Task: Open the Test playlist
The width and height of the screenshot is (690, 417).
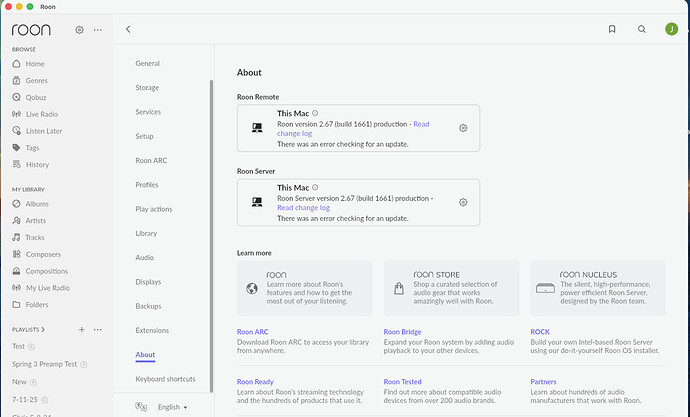Action: 18,346
